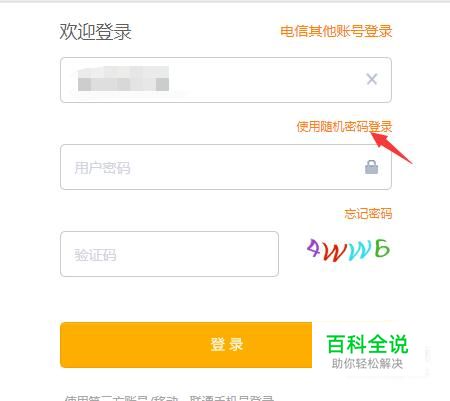Clear the username with the X icon
The width and height of the screenshot is (450, 401).
371,79
